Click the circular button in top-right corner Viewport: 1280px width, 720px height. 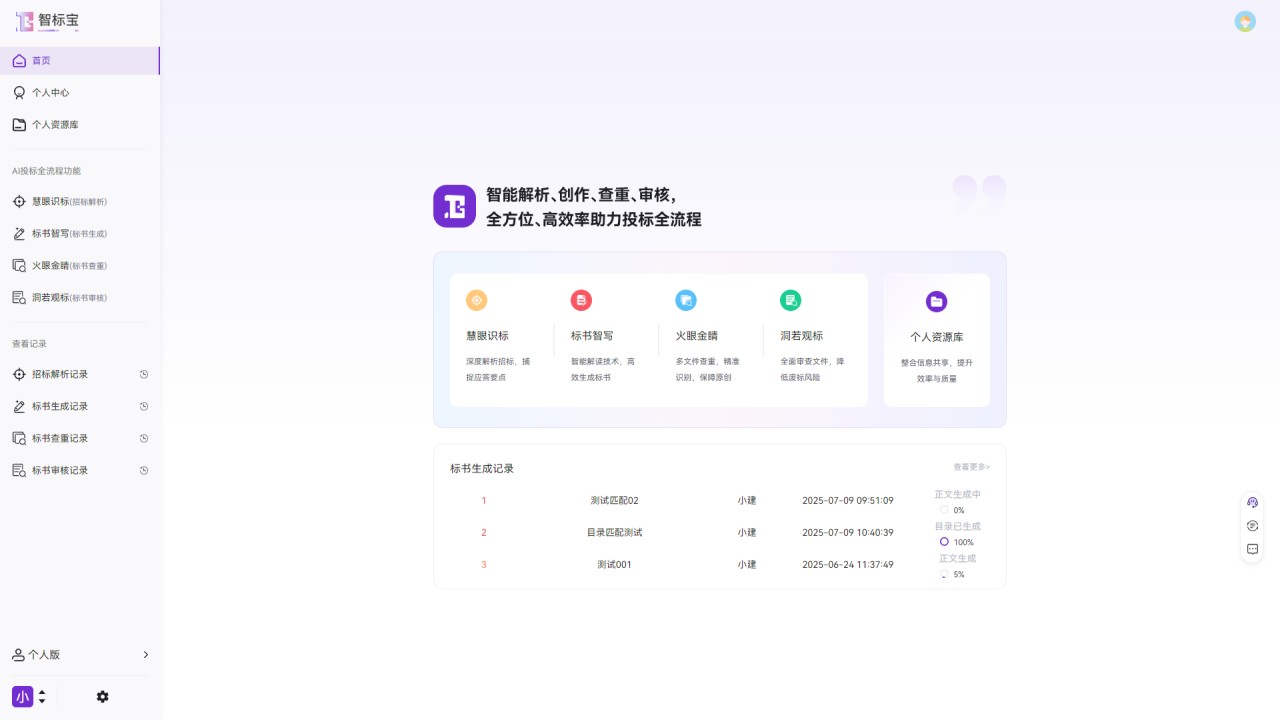(1244, 20)
